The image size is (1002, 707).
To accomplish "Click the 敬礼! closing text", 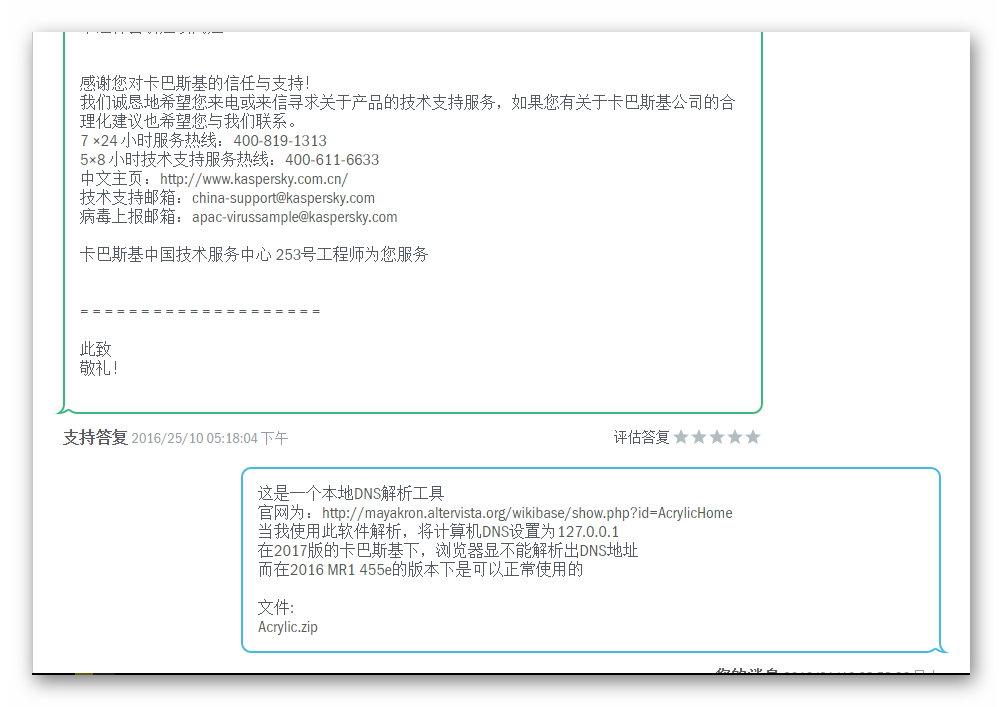I will (x=98, y=368).
